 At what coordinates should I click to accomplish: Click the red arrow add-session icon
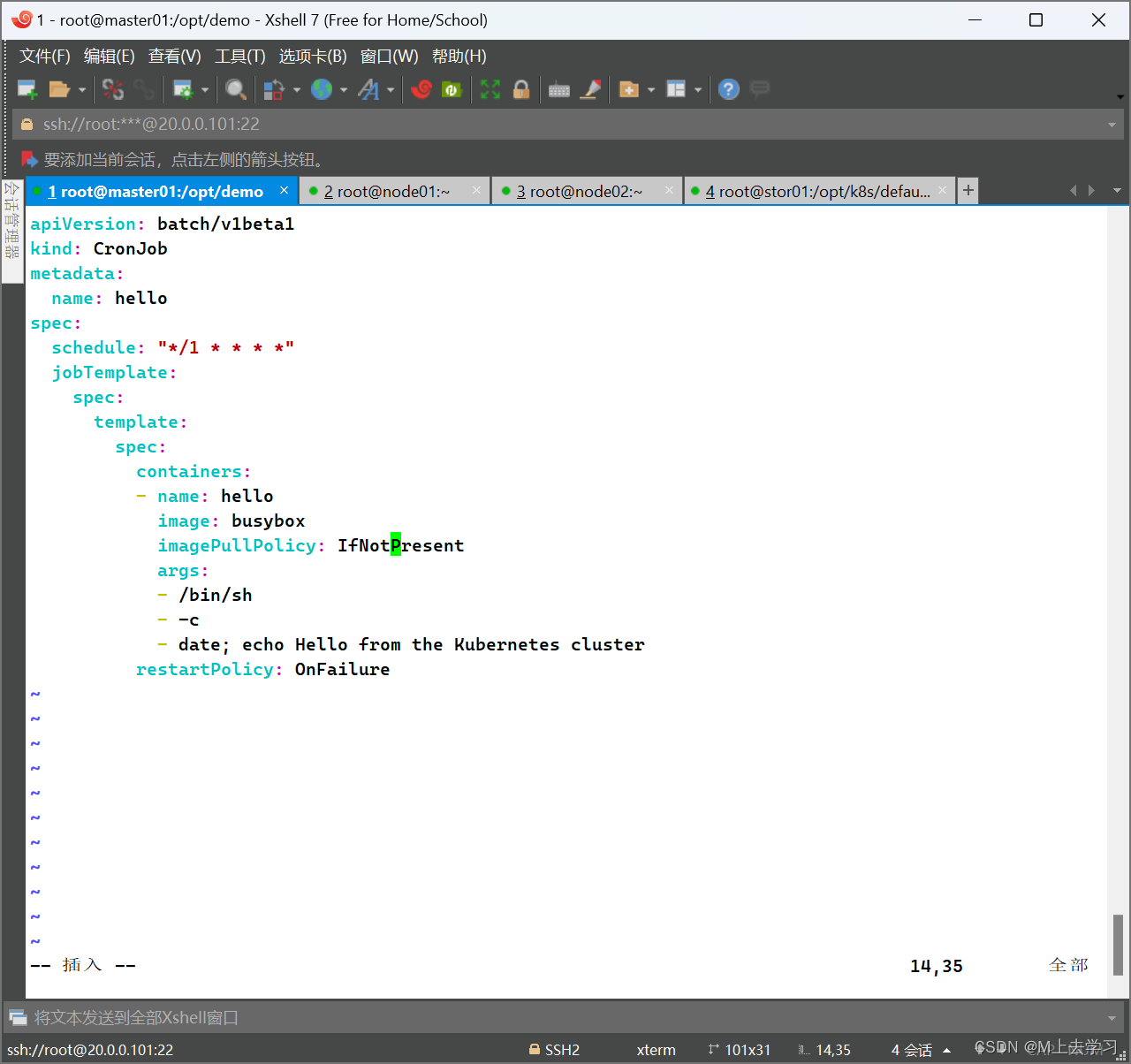click(29, 159)
